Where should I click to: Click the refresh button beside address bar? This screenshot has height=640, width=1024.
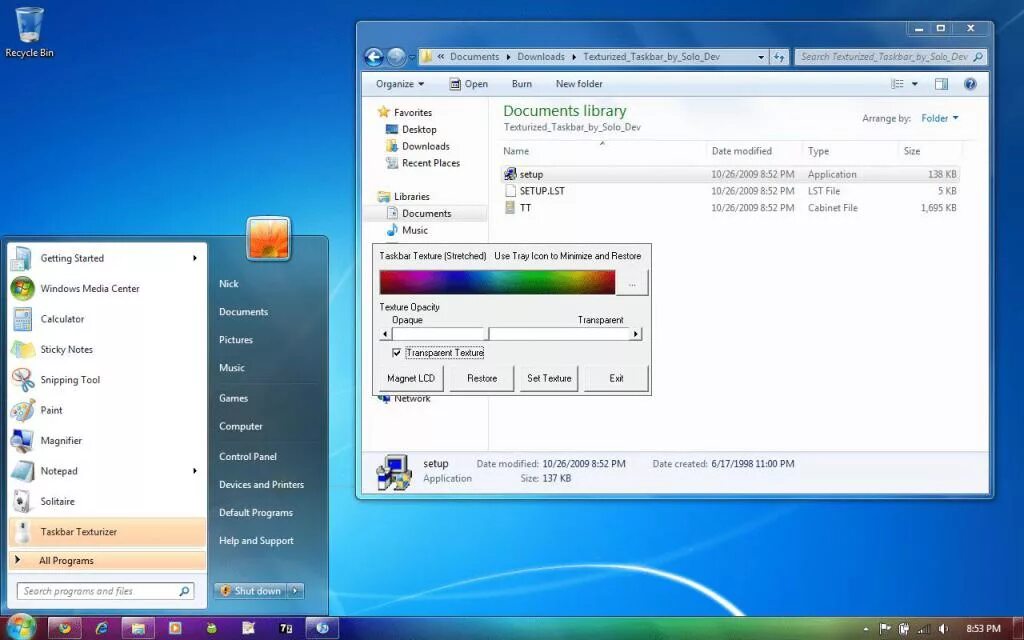779,57
